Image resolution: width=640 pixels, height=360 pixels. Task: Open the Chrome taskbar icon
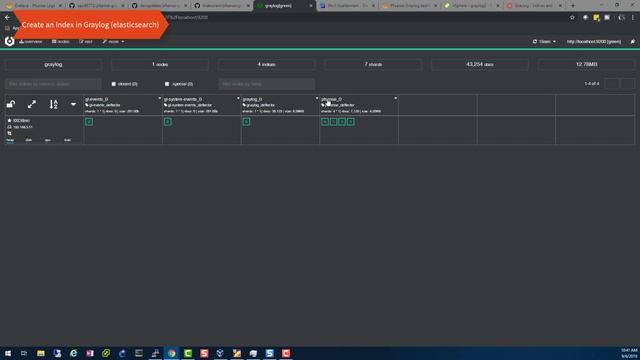[171, 353]
